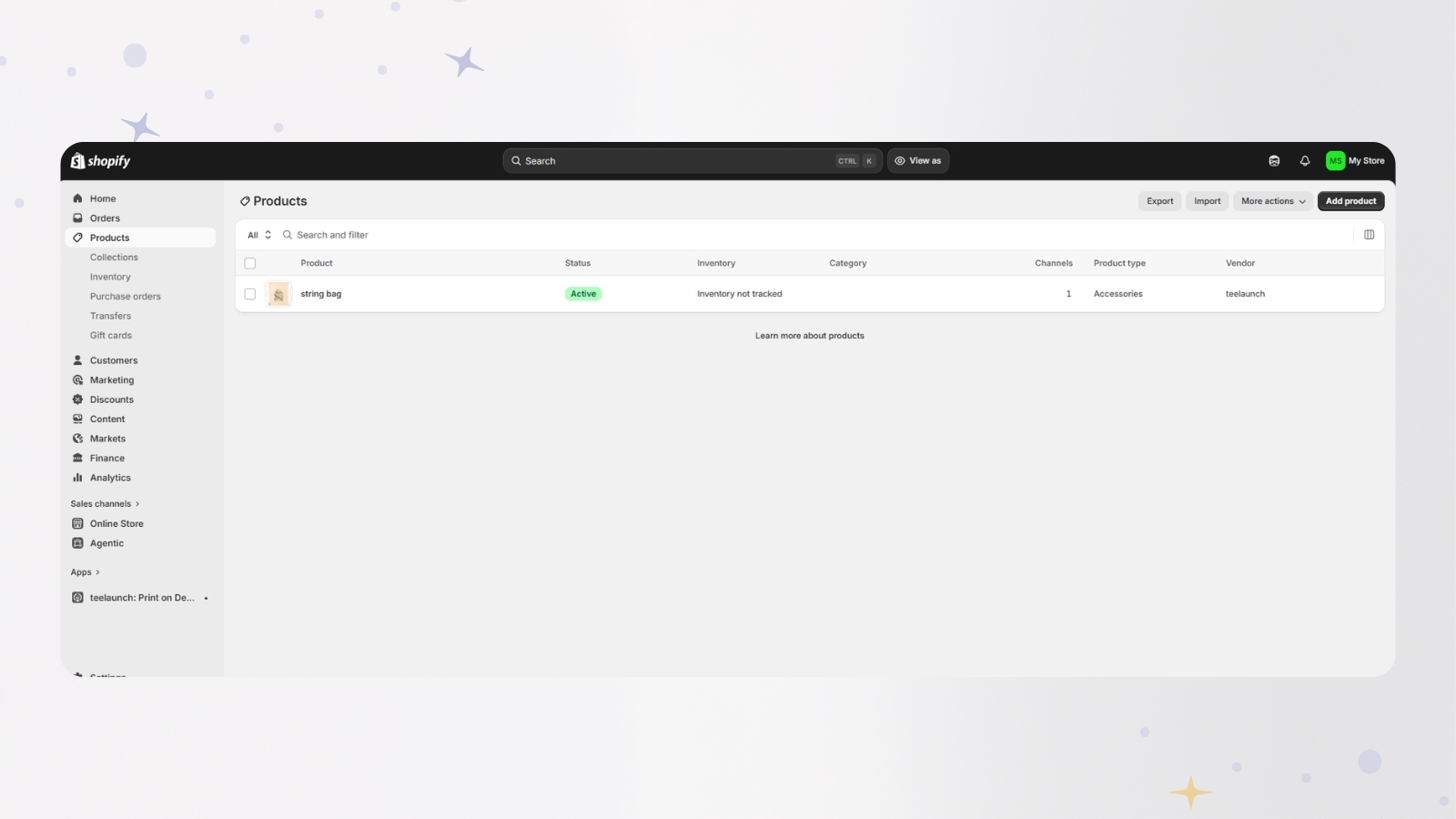1456x819 pixels.
Task: Click the Import button
Action: (x=1208, y=201)
